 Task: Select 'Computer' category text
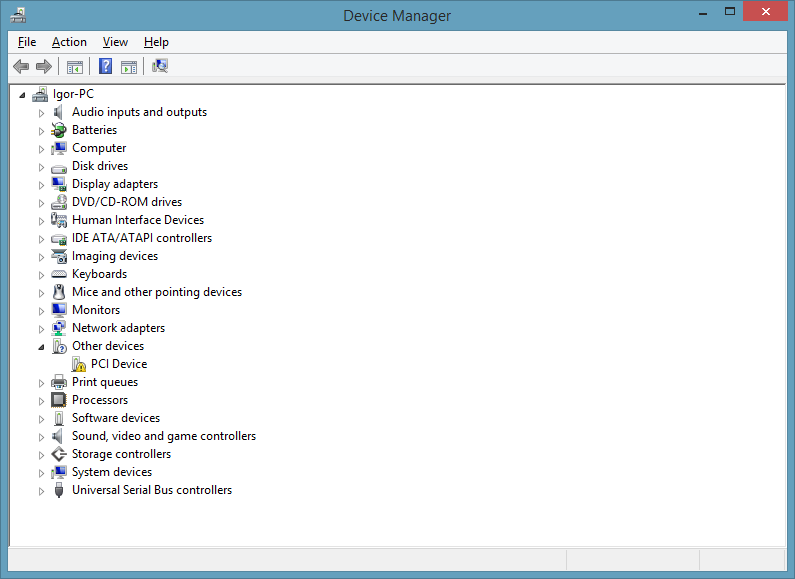pos(99,148)
